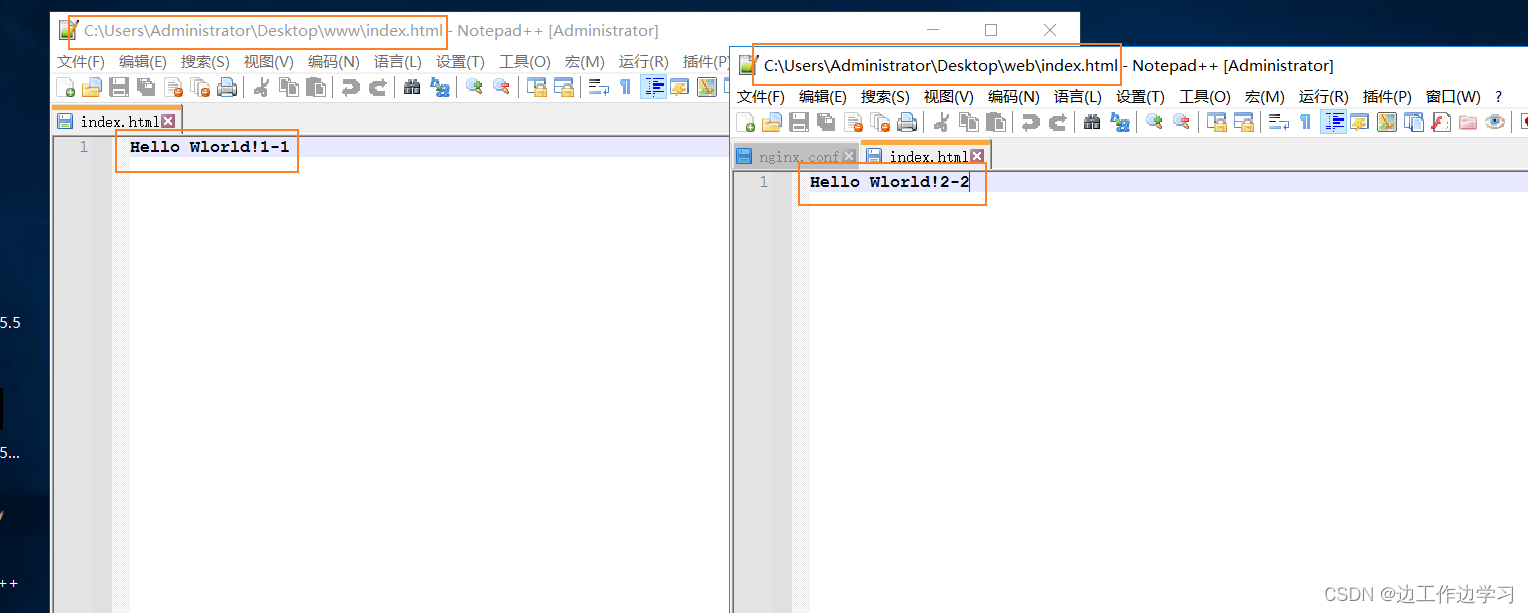
Task: Open 视图(V) menu in web window
Action: coord(948,97)
